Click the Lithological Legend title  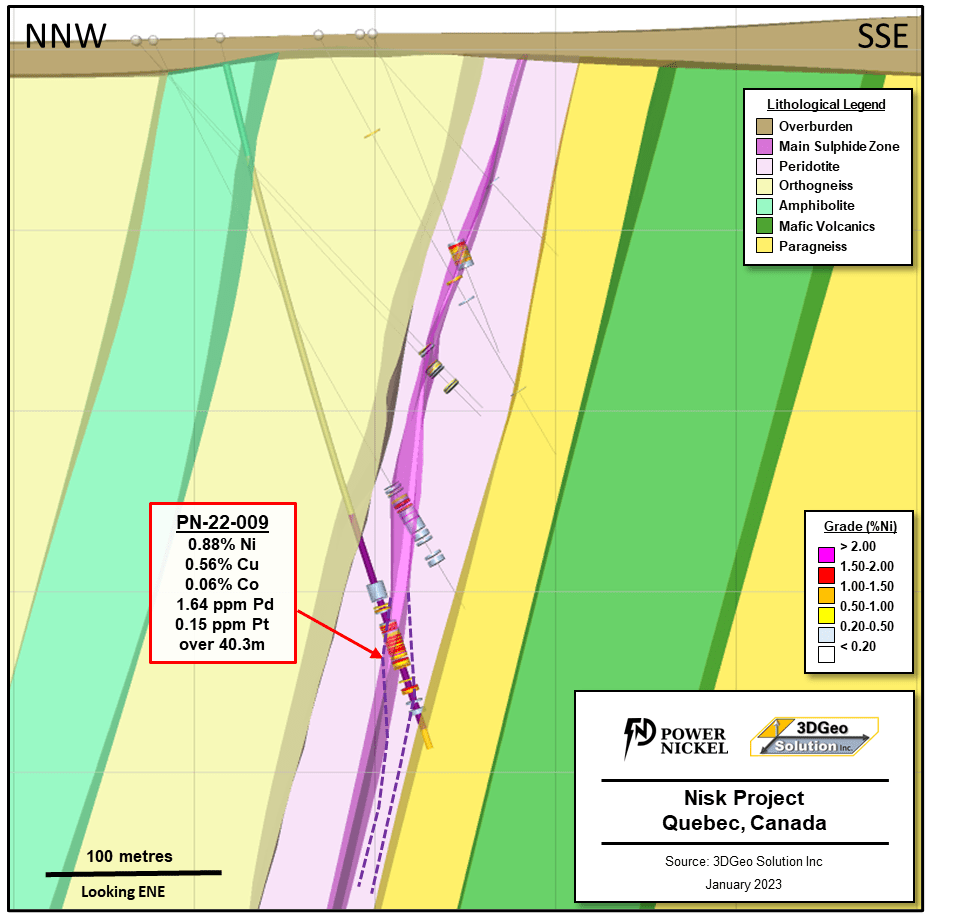tap(826, 104)
